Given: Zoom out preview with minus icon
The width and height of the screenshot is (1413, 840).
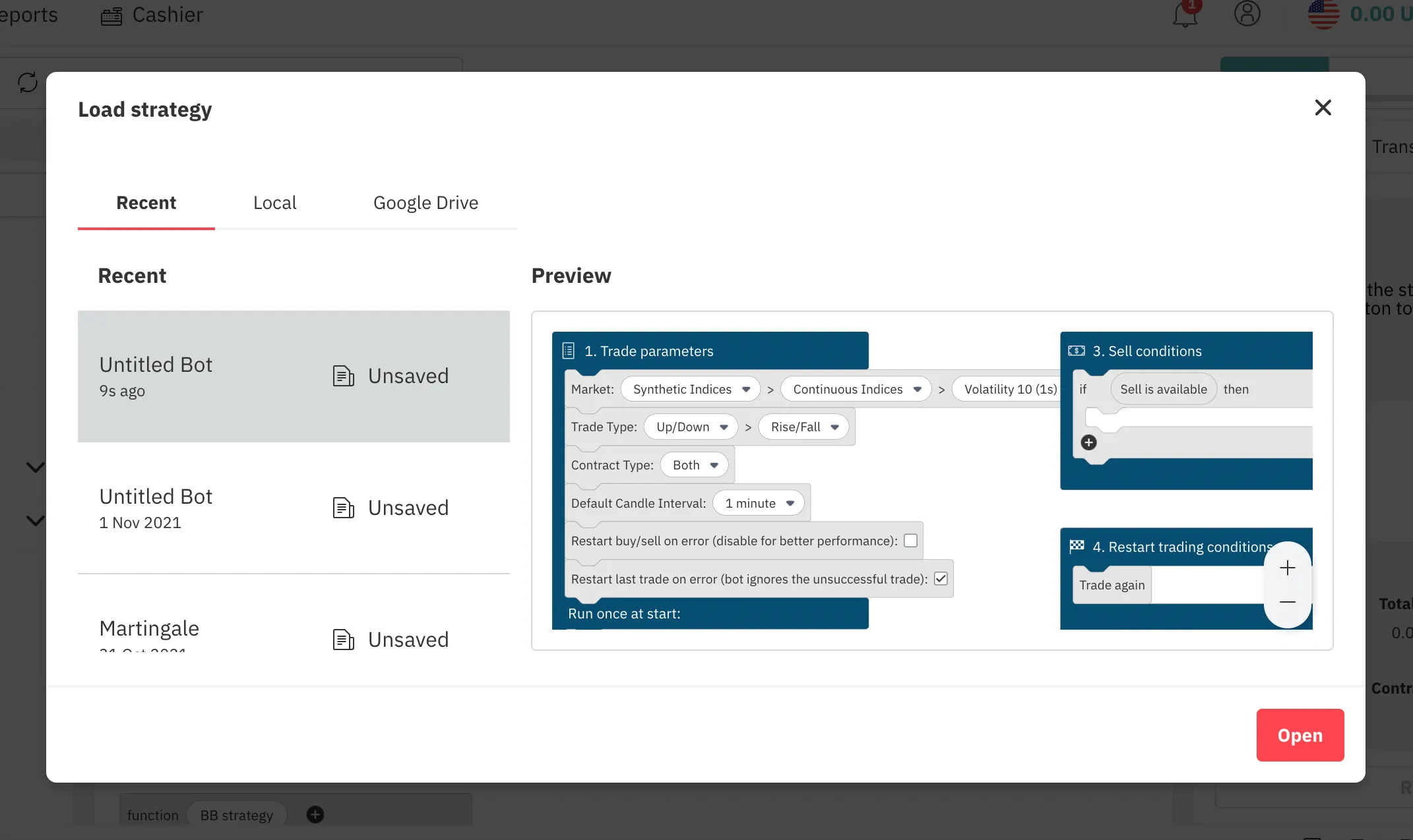Looking at the screenshot, I should [x=1287, y=602].
